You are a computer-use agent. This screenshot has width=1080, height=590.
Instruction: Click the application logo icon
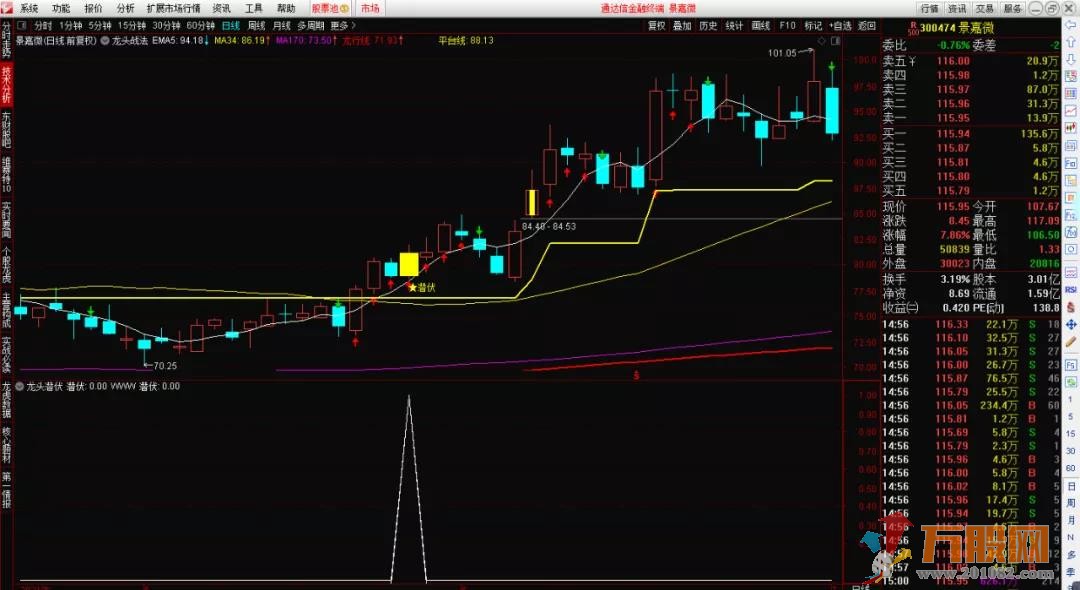tap(8, 8)
